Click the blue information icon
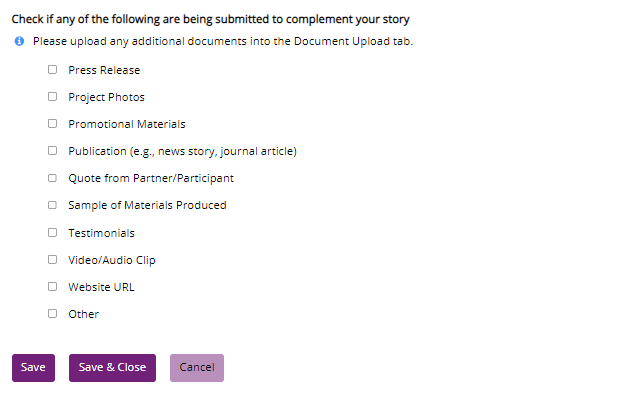Viewport: 626px width, 413px height. tap(19, 42)
